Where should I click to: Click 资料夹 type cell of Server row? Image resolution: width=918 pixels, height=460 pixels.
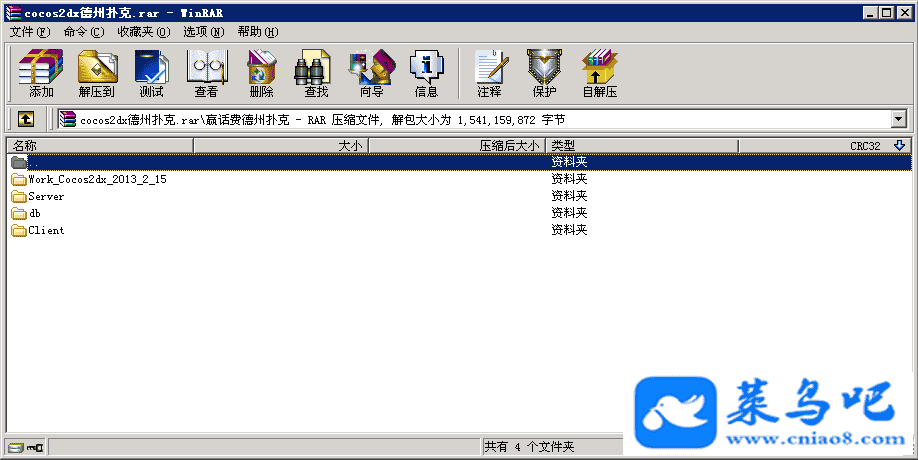[x=569, y=196]
